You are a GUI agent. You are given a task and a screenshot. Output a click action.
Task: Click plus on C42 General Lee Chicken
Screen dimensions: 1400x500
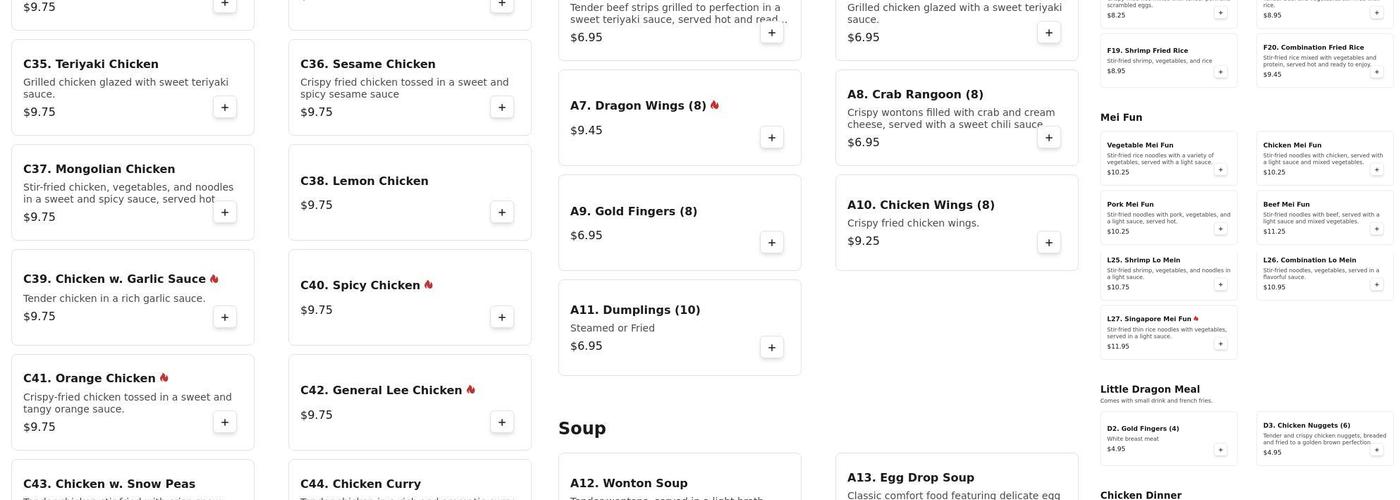point(502,423)
